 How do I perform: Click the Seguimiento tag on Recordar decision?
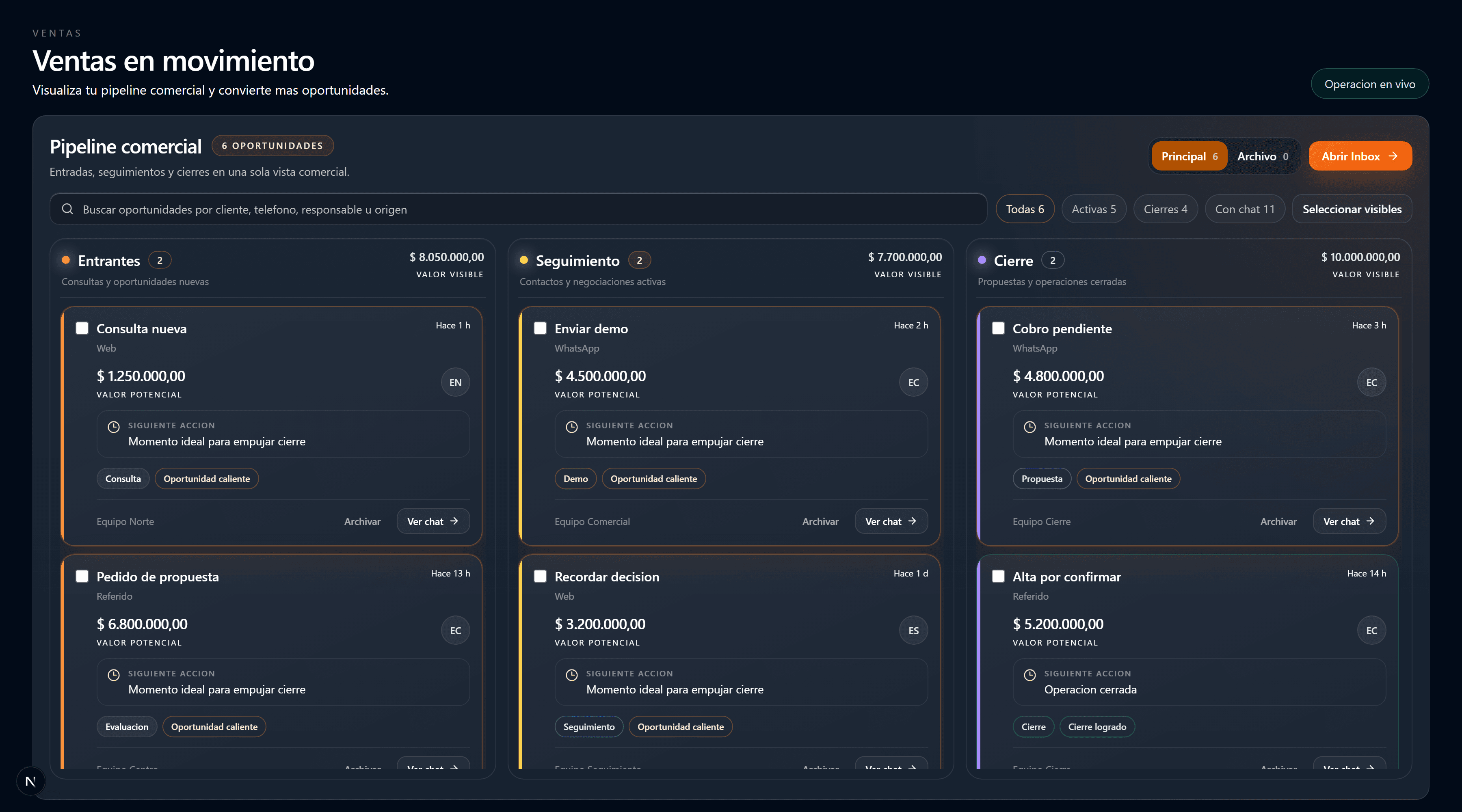point(588,726)
